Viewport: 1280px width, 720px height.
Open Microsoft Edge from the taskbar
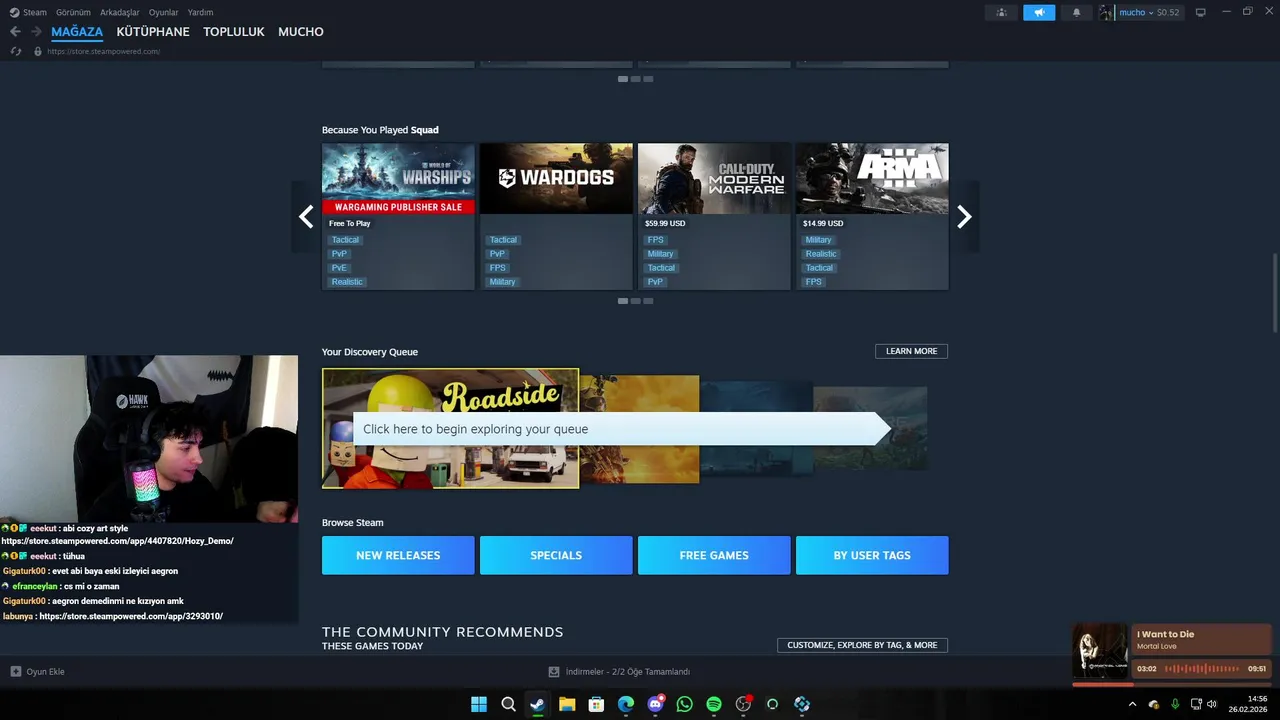(626, 704)
